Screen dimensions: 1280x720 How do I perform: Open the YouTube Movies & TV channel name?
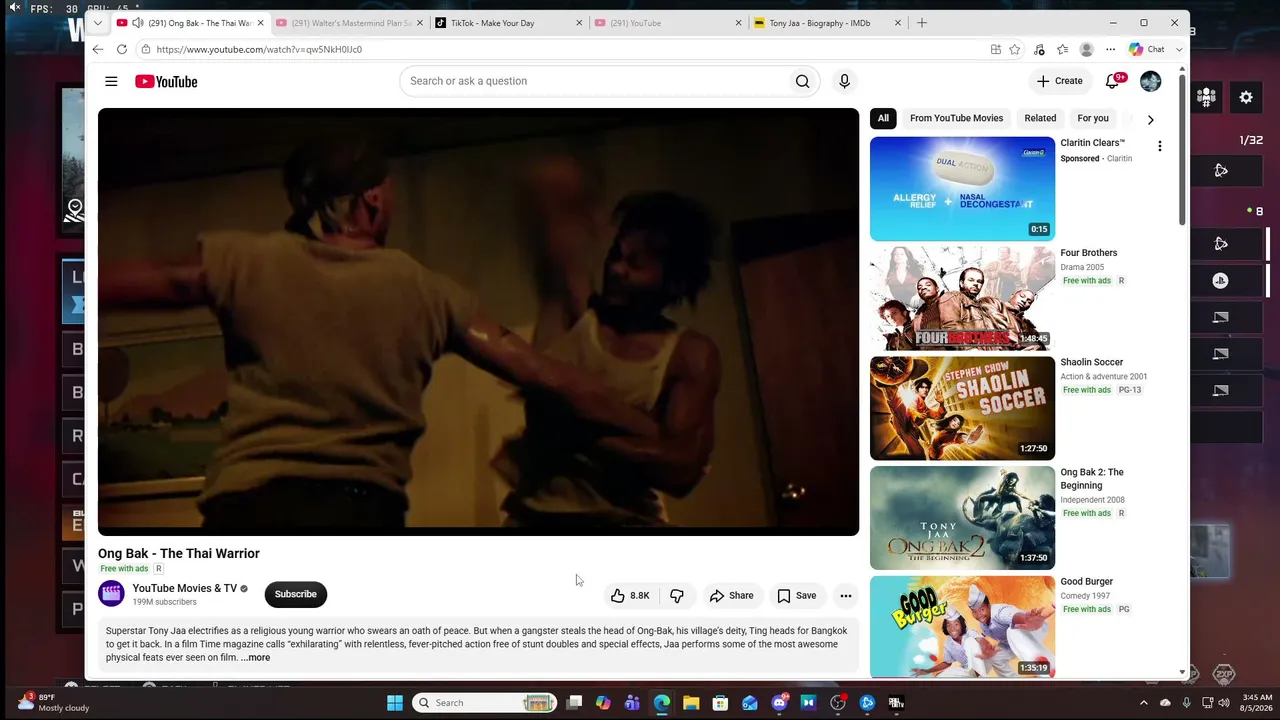pyautogui.click(x=185, y=588)
